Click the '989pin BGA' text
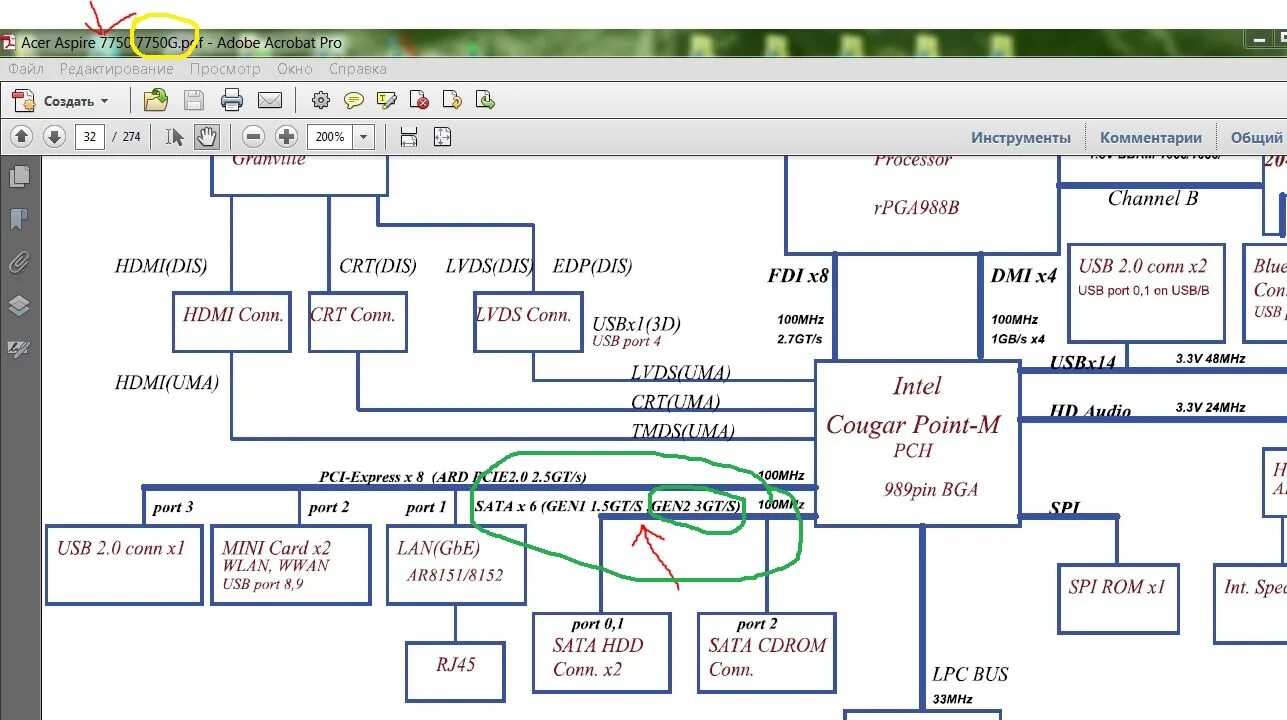The image size is (1287, 720). [x=930, y=490]
